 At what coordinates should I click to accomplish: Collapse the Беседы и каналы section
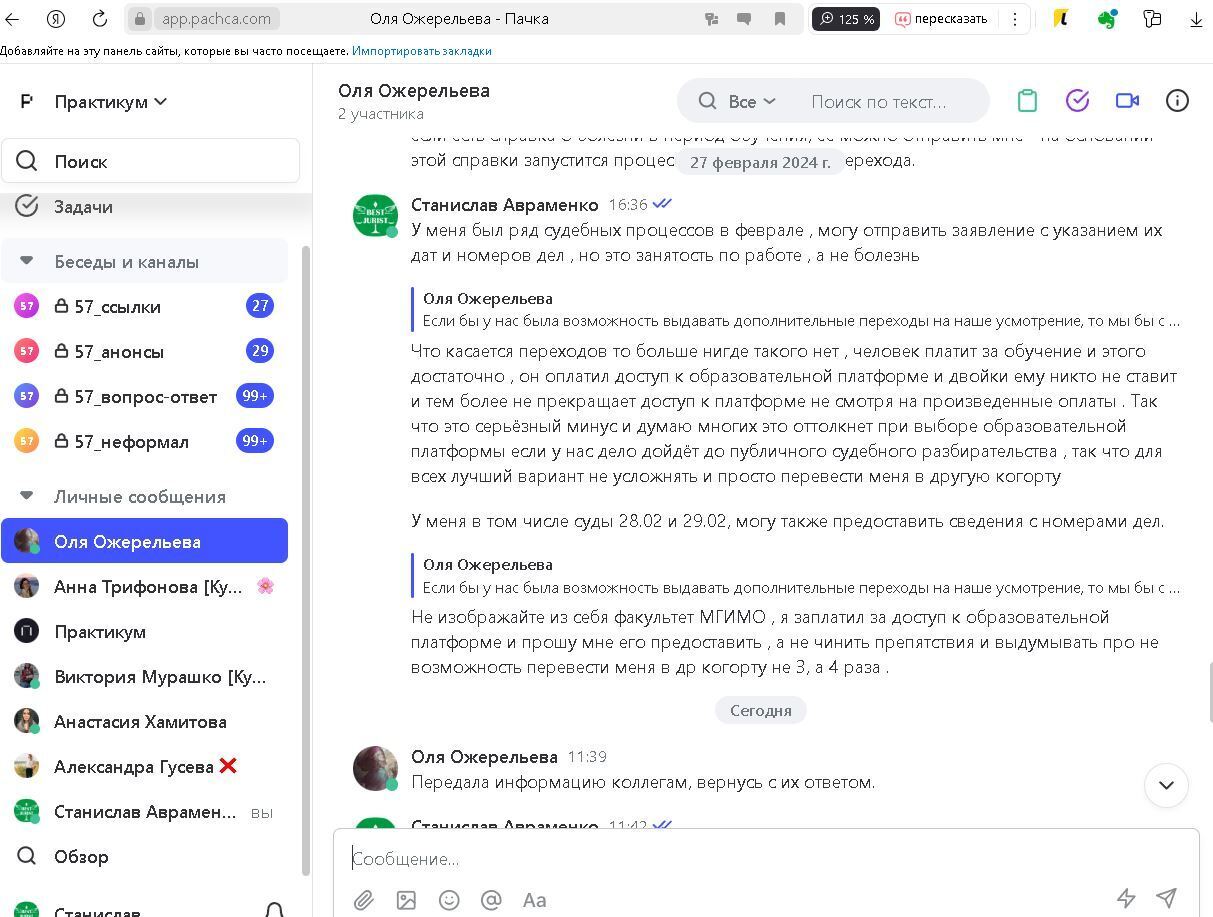[27, 261]
